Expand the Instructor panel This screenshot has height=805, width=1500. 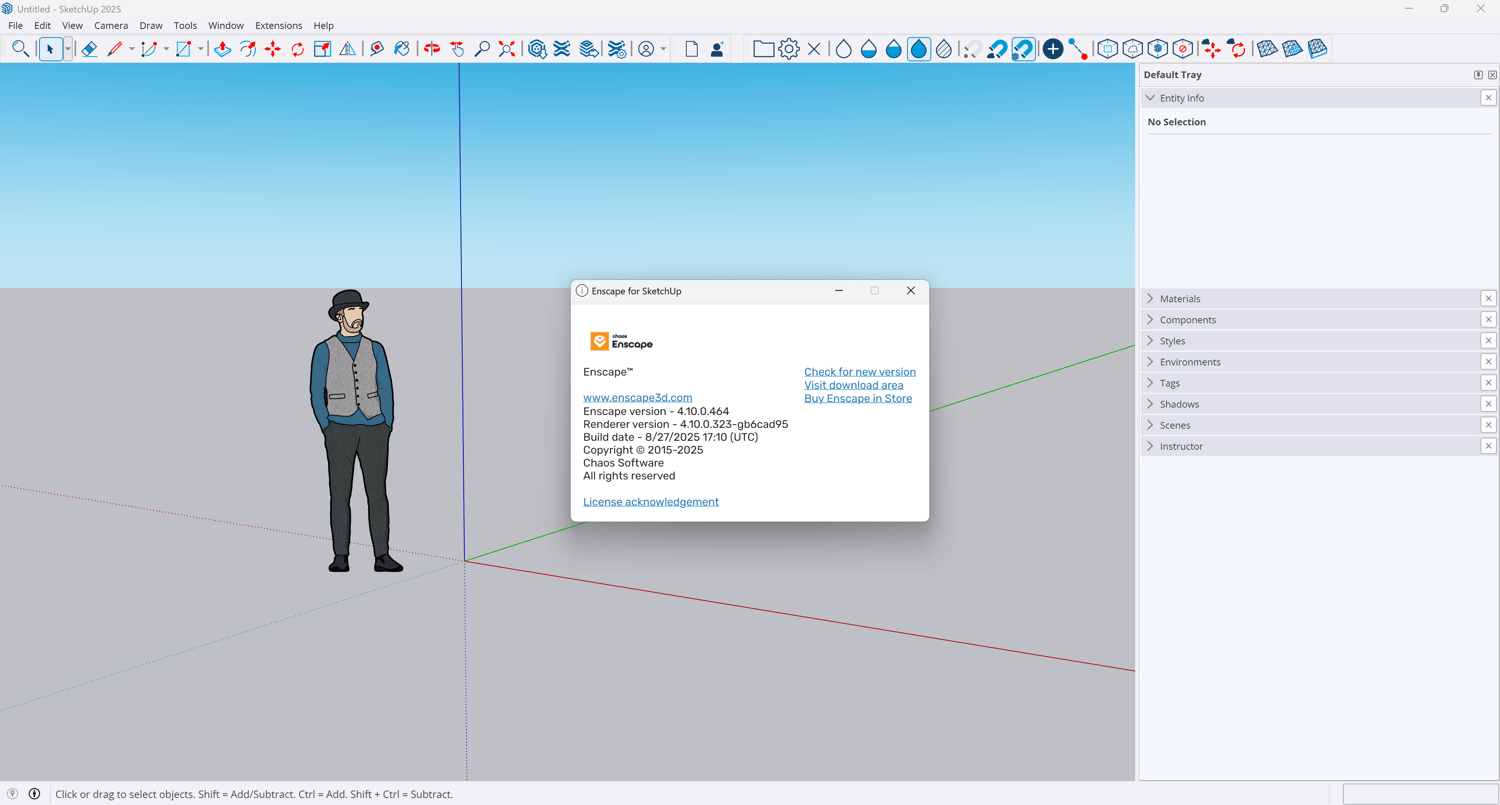point(1150,446)
